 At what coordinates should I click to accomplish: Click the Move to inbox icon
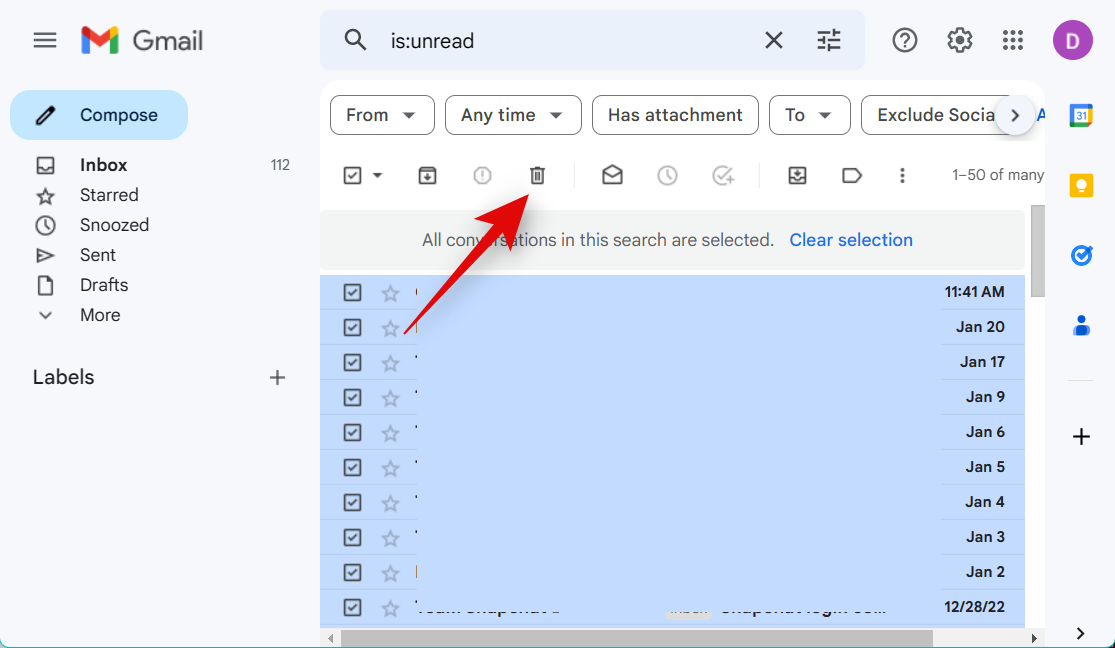797,176
